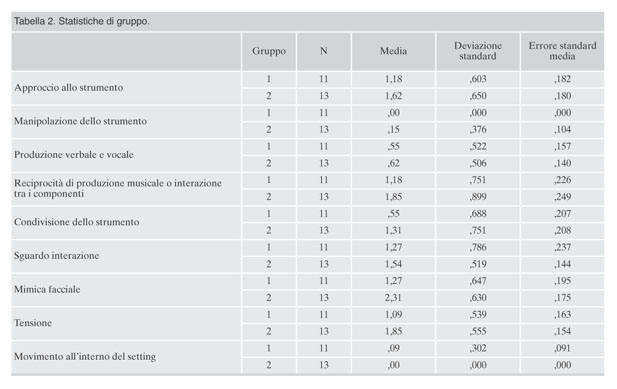Viewport: 617px width, 389px height.
Task: Select the N column header
Action: pos(323,51)
